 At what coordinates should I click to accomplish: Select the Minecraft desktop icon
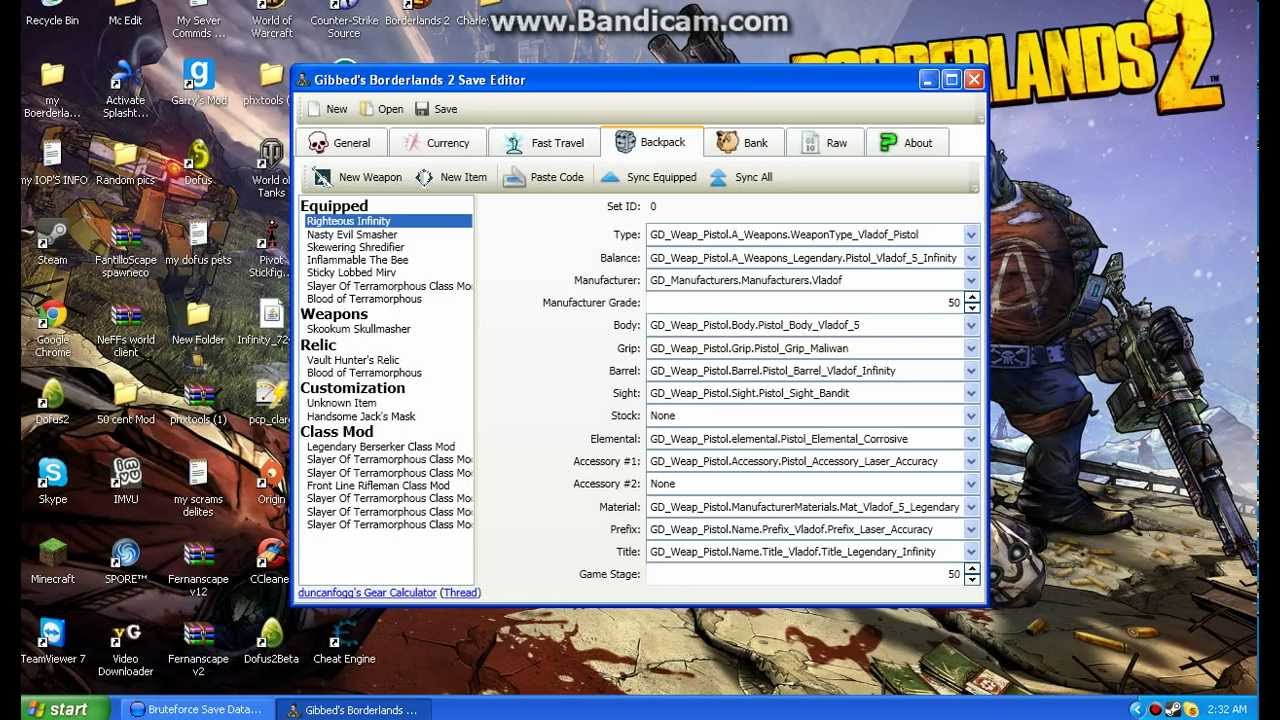coord(52,561)
